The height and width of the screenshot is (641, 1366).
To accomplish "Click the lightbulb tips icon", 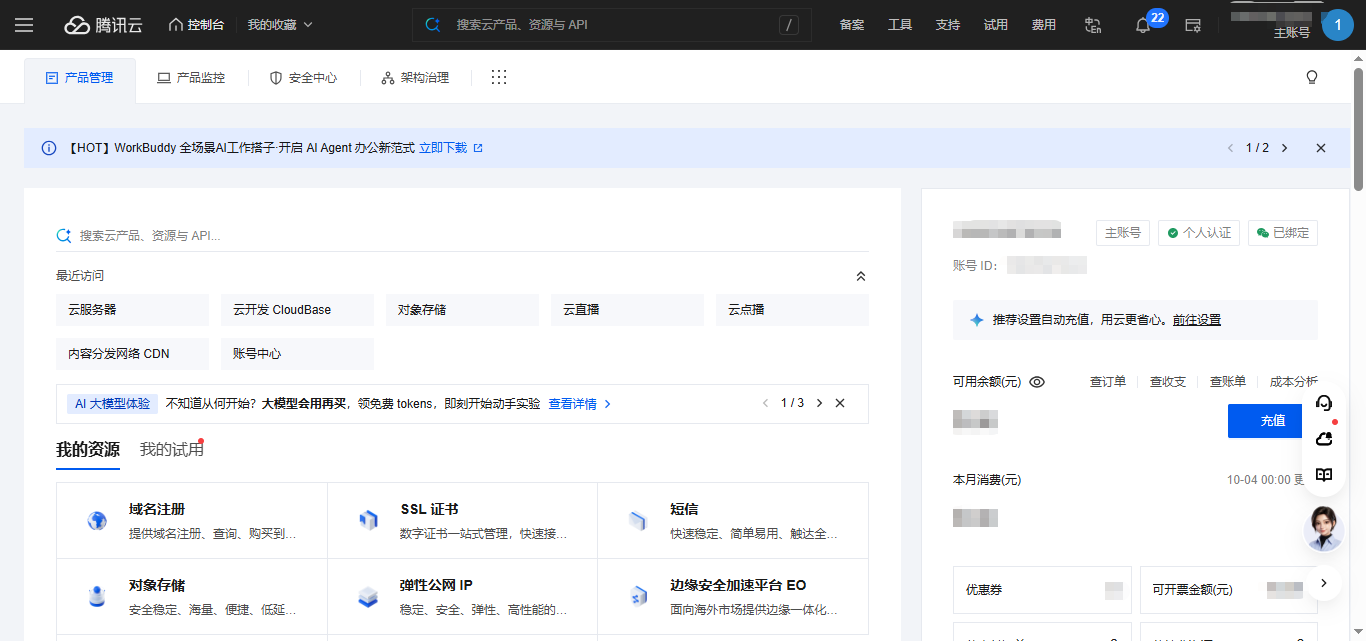I will 1312,78.
